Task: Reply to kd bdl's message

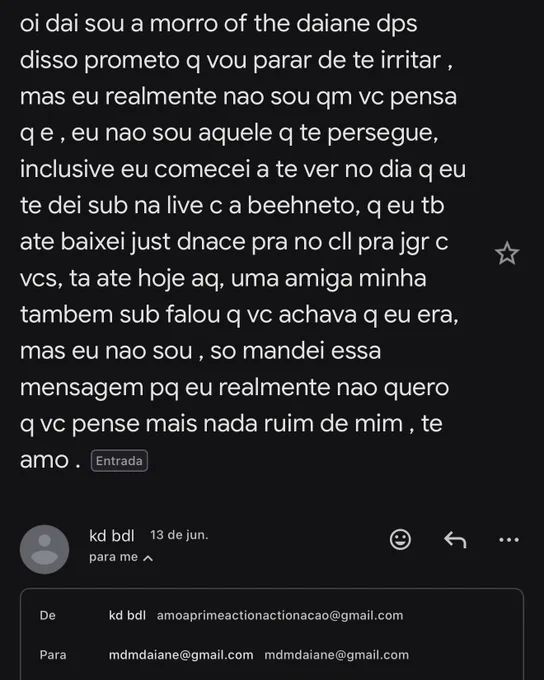Action: [455, 540]
